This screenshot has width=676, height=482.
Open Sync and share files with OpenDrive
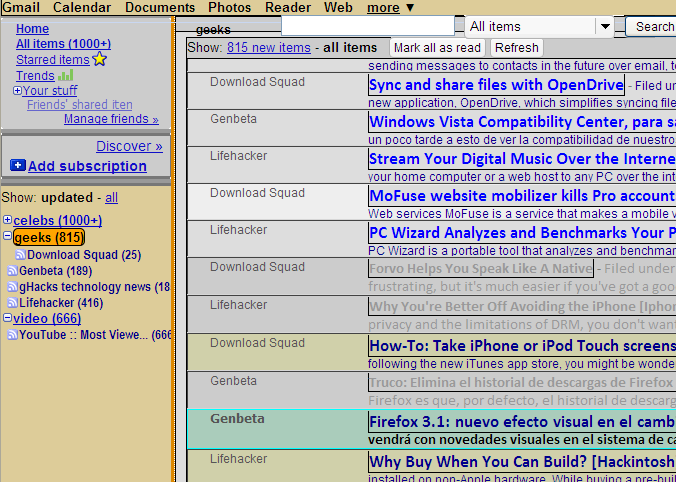[x=496, y=85]
